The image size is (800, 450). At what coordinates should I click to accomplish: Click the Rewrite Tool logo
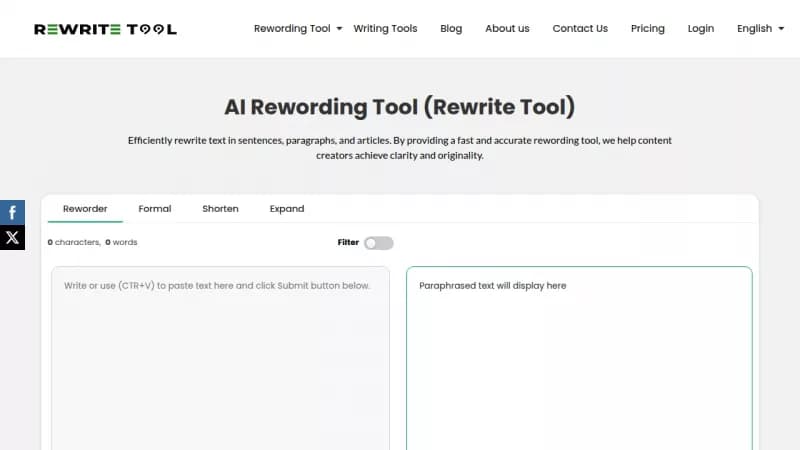[x=105, y=29]
